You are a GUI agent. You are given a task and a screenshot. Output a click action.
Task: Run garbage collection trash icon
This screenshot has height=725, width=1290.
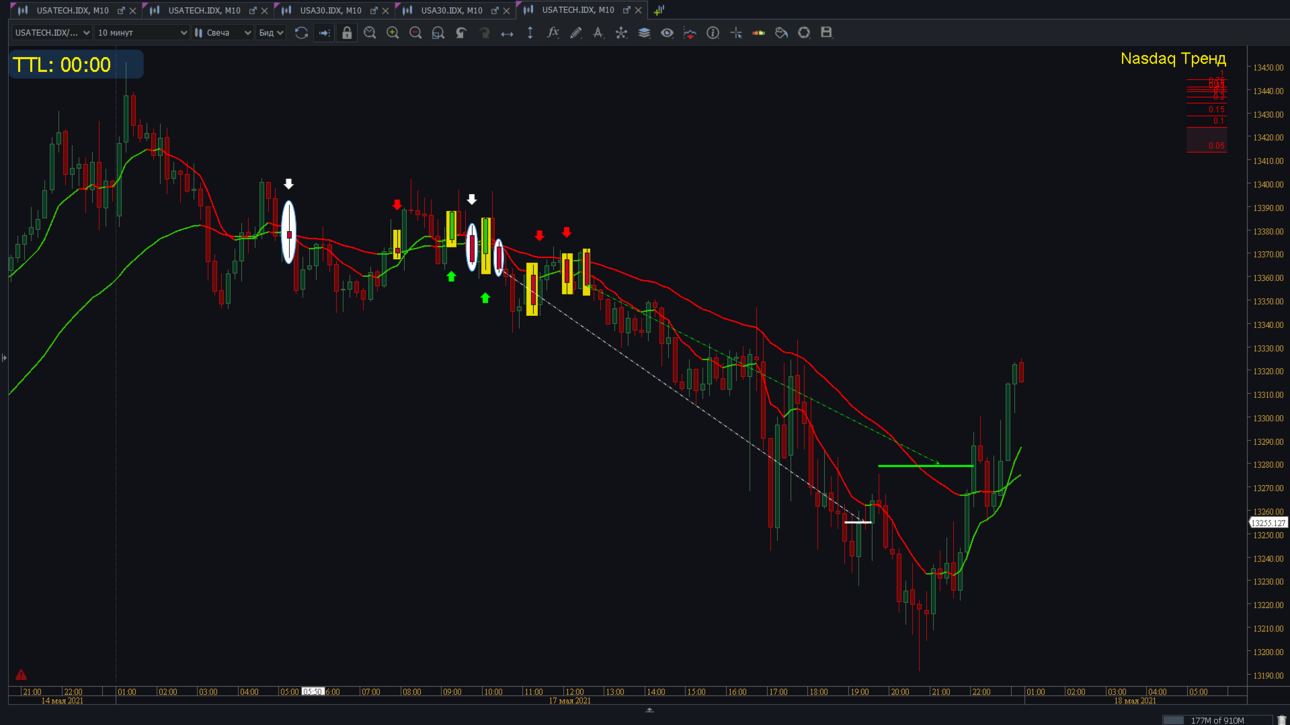click(1282, 720)
